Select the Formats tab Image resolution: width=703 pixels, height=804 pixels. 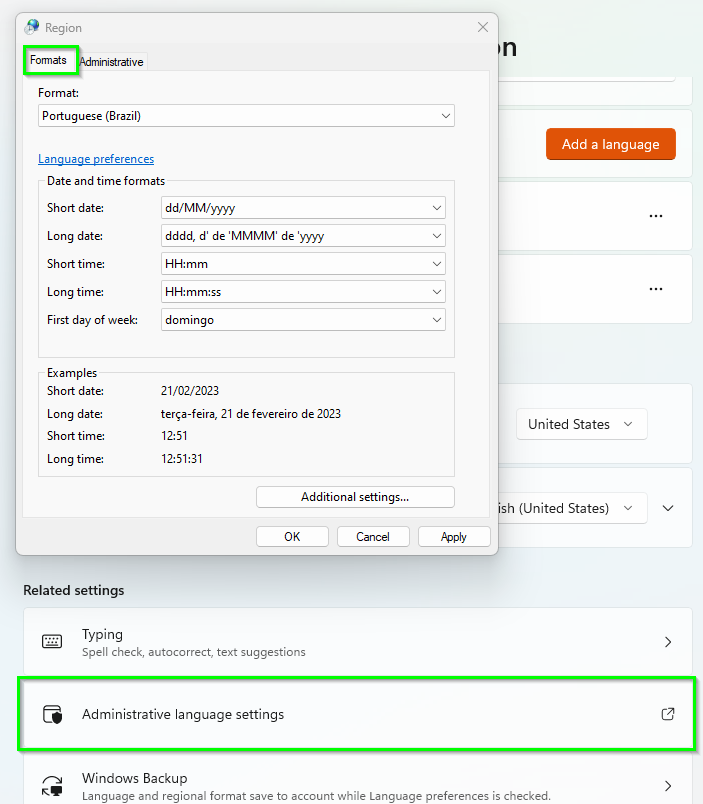pyautogui.click(x=49, y=60)
